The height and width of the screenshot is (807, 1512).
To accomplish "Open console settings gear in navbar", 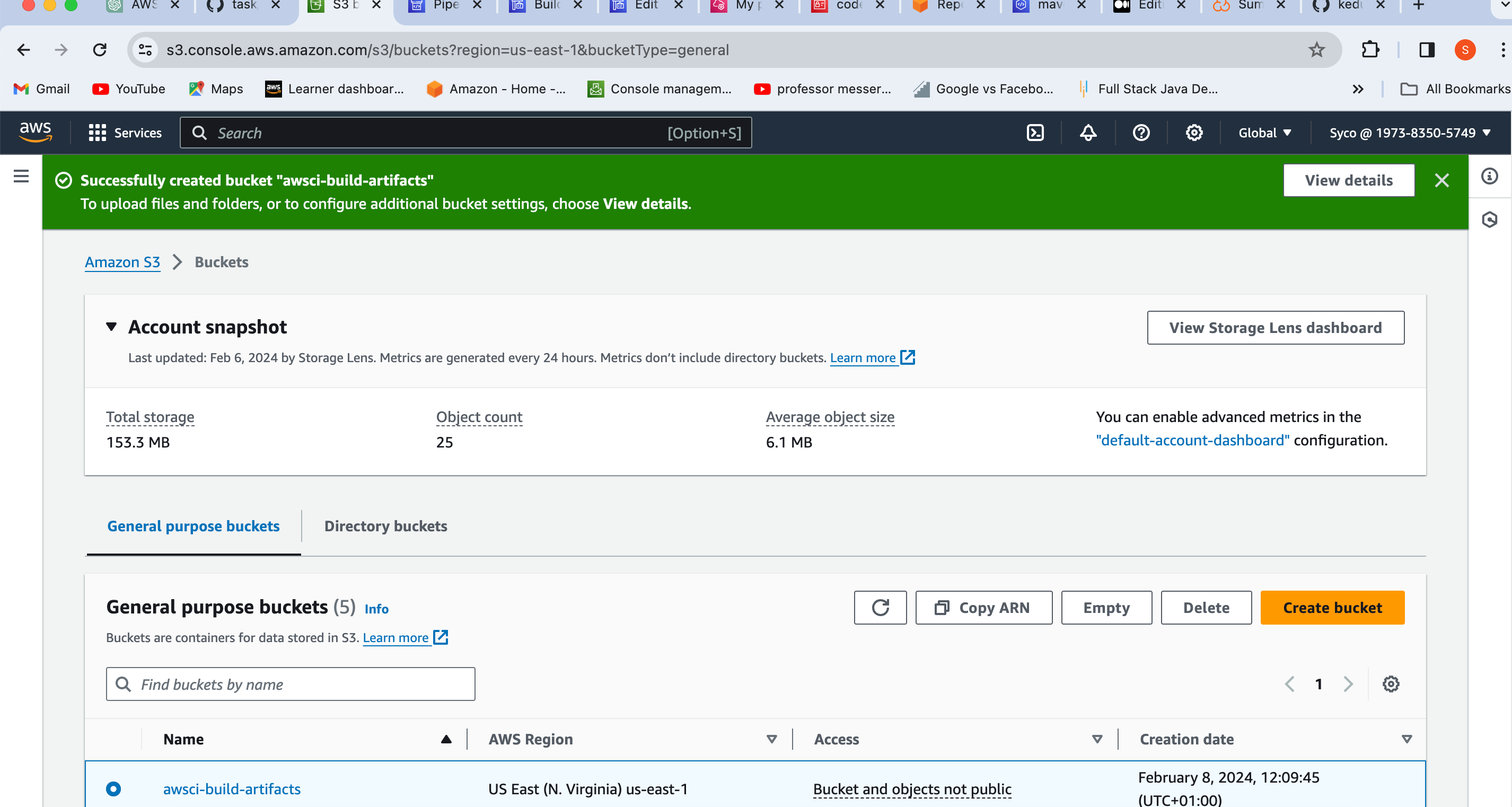I will [x=1194, y=133].
